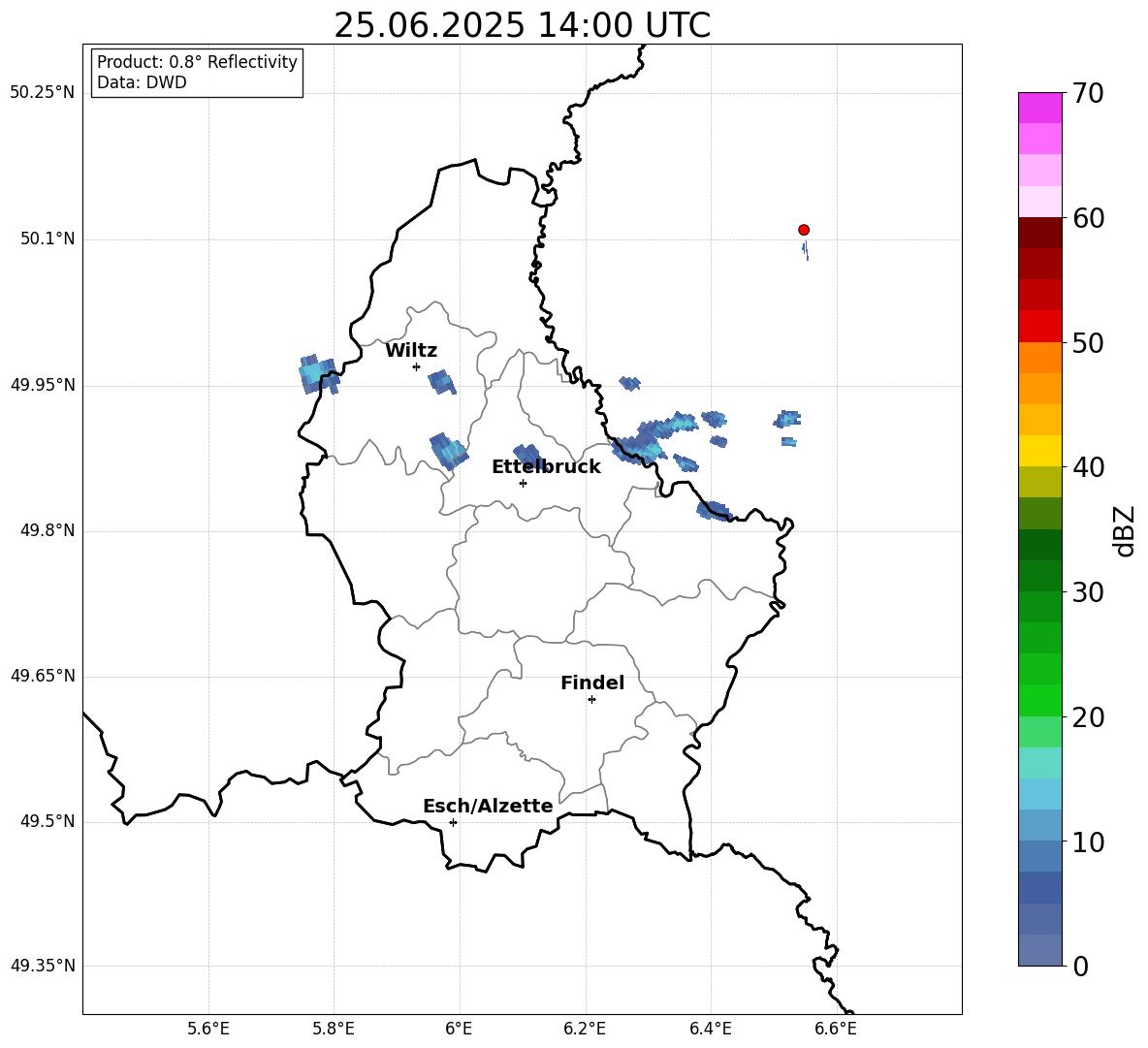
Task: Click the title 25.06.2025 14:00 UTC
Action: coord(522,25)
